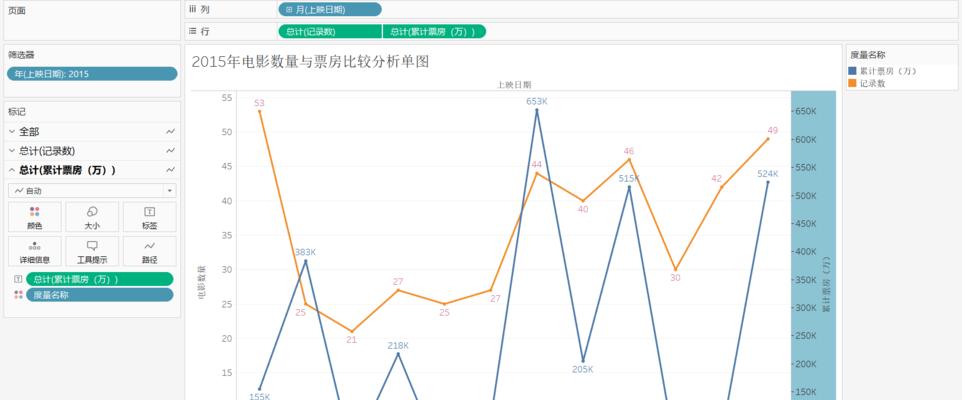The height and width of the screenshot is (400, 962).
Task: Click the orange 记录数 legend swatch
Action: [852, 83]
